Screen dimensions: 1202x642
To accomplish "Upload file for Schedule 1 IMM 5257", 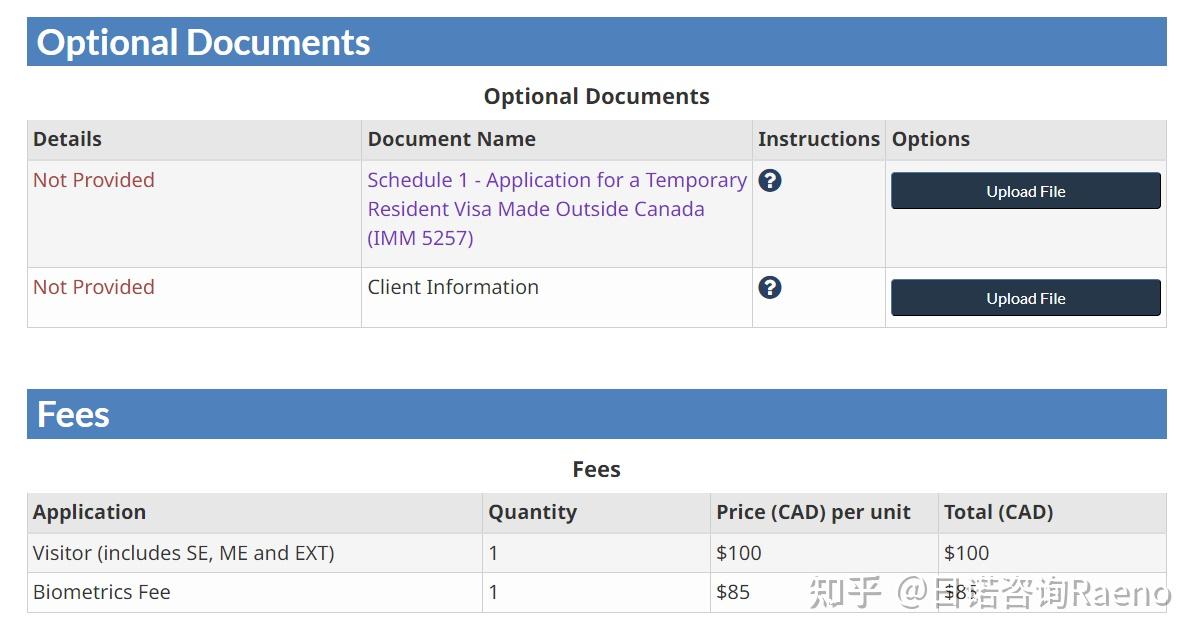I will 1025,191.
